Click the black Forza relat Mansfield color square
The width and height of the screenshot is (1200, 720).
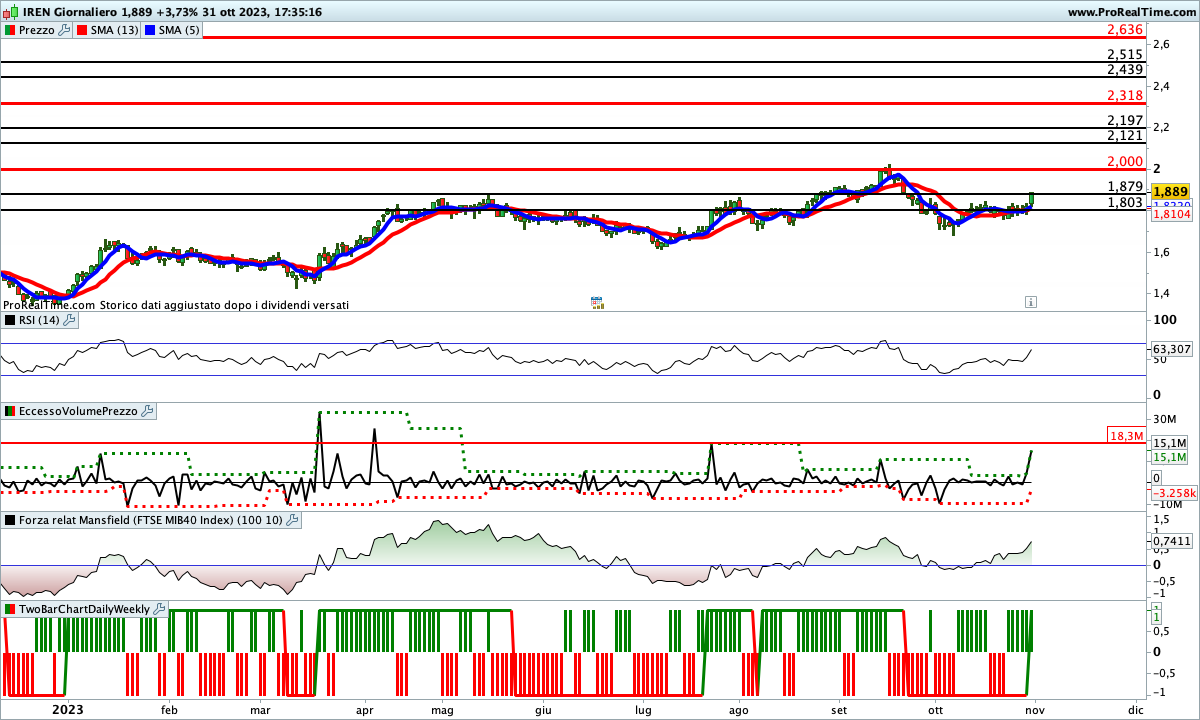point(10,520)
